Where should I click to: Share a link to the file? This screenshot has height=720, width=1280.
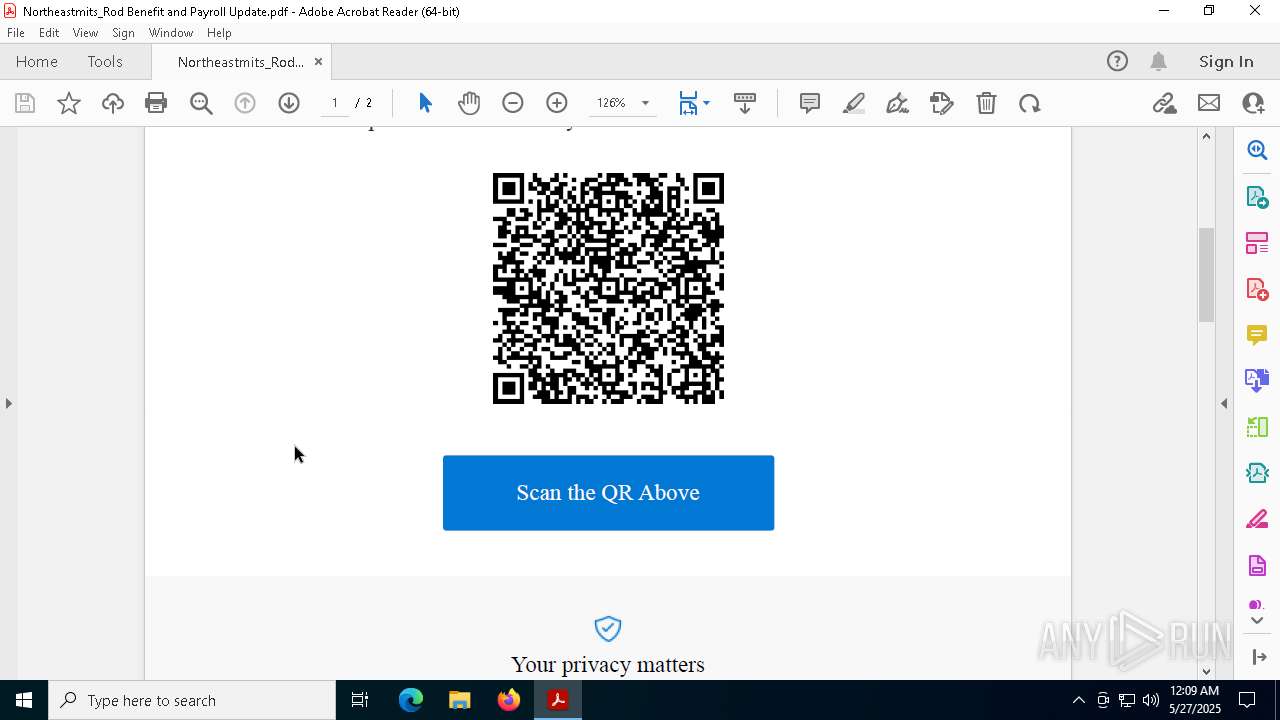[x=1164, y=103]
